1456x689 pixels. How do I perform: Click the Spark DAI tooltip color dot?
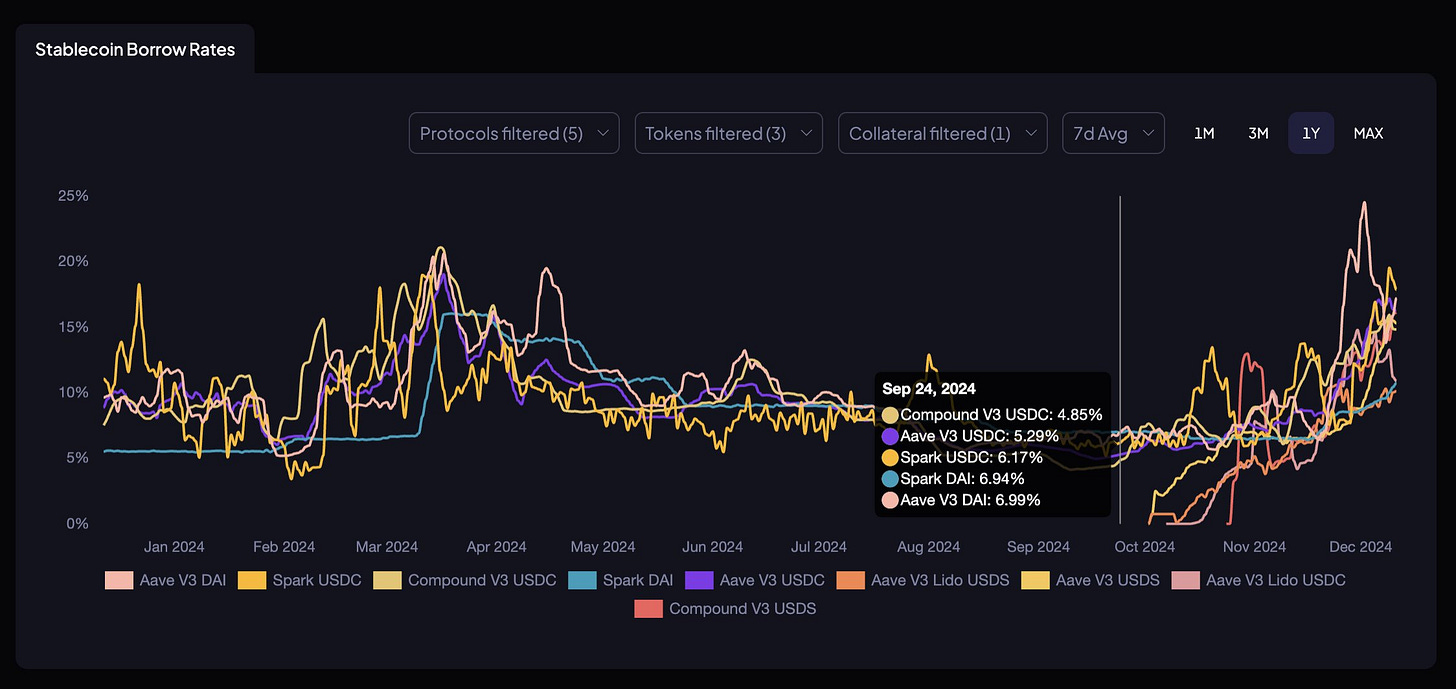[x=890, y=479]
